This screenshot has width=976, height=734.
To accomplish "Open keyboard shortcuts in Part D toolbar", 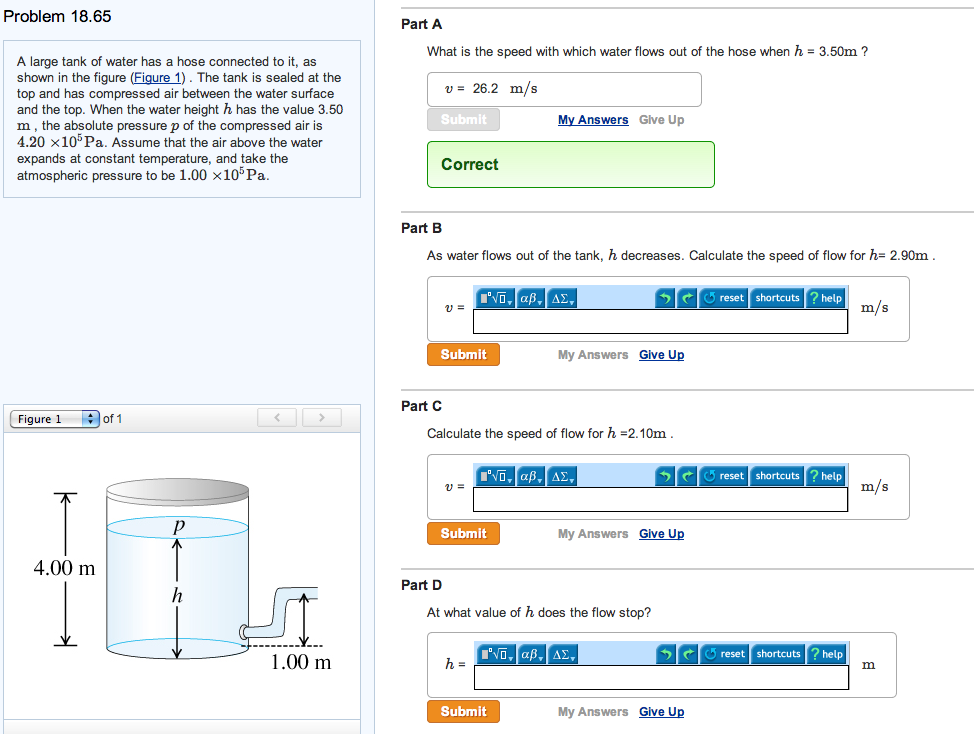I will click(x=778, y=654).
